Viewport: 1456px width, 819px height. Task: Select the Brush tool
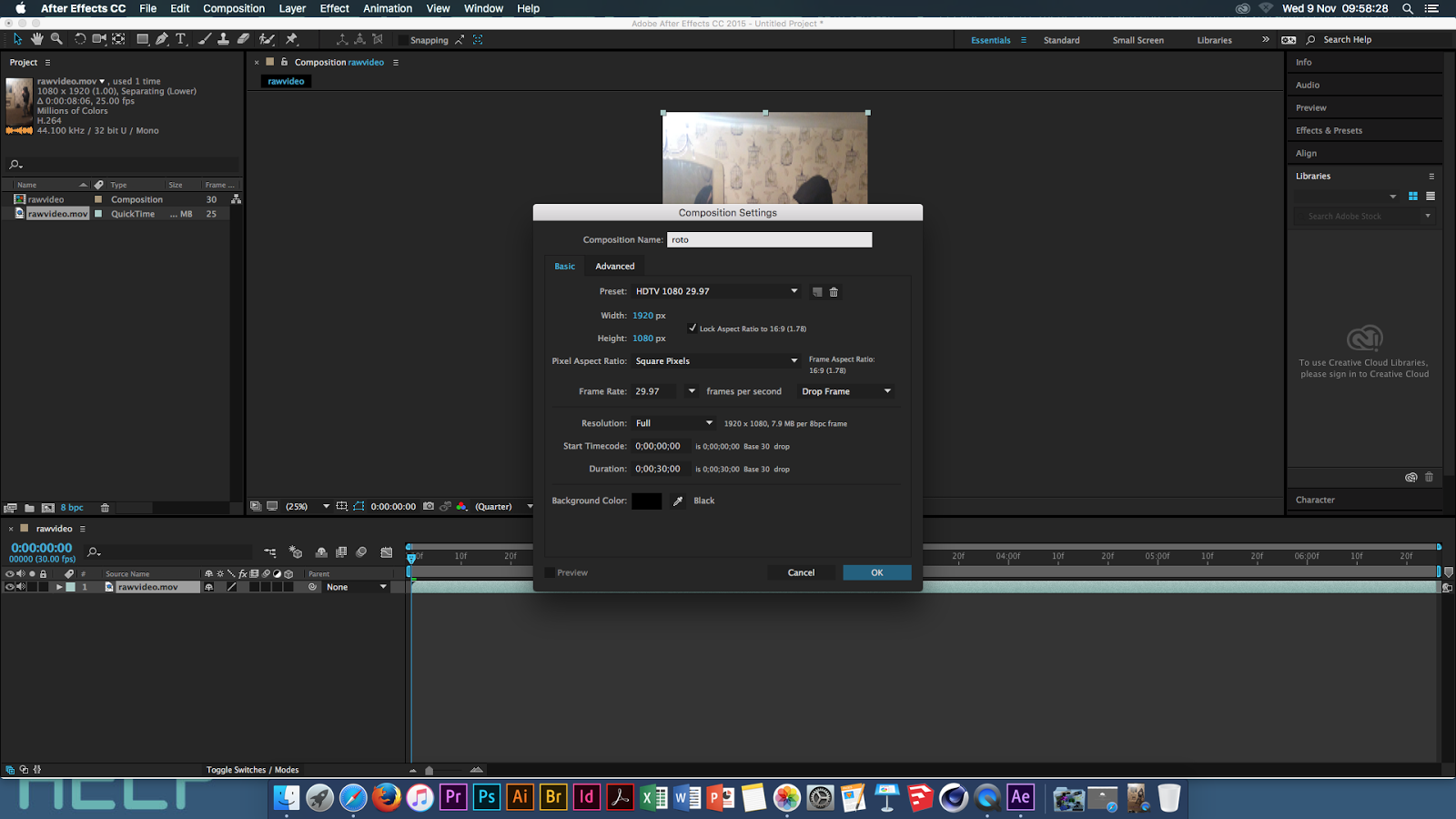click(x=205, y=39)
